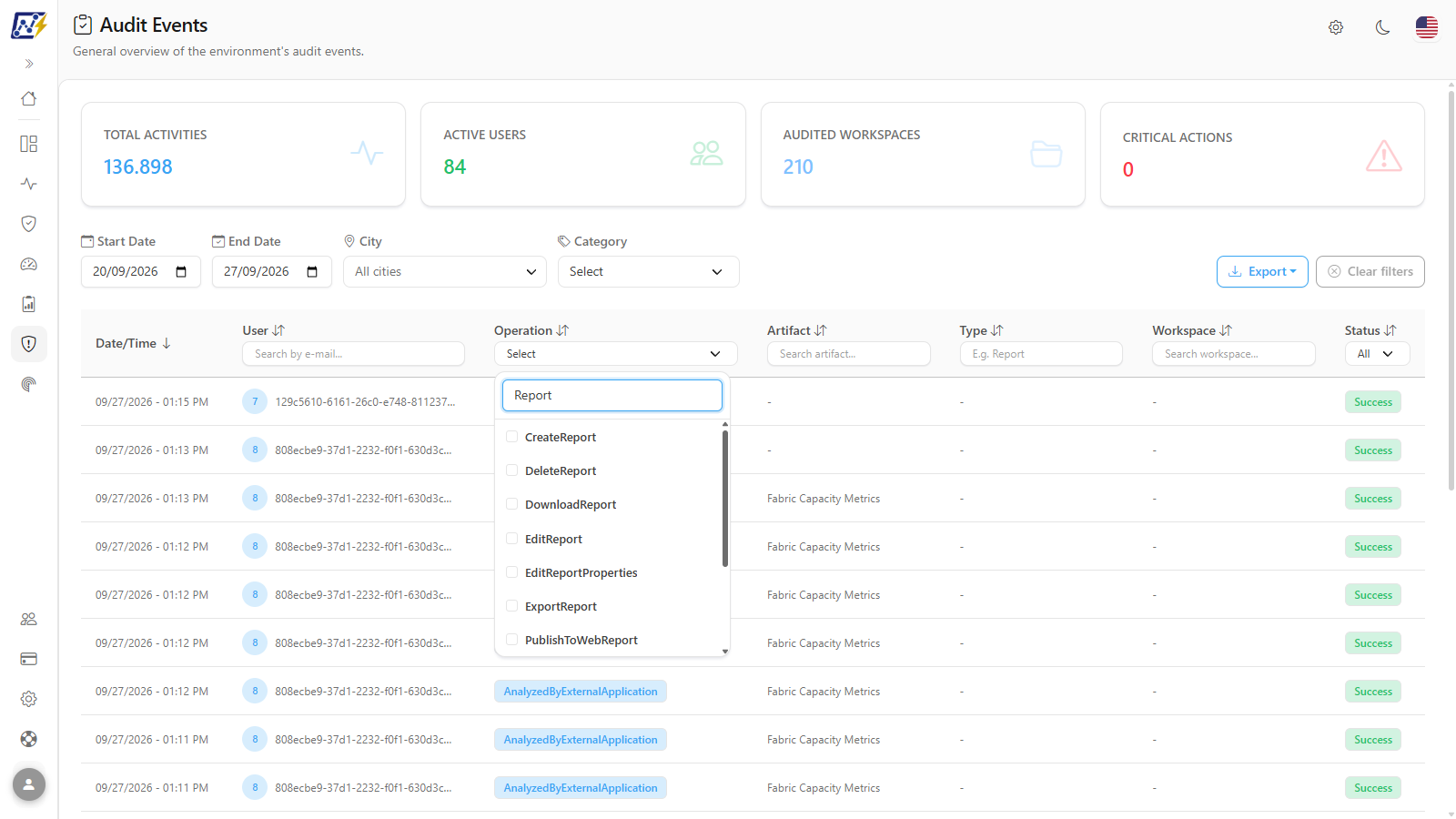Open the billing card icon in the sidebar
This screenshot has width=1456, height=819.
click(29, 659)
